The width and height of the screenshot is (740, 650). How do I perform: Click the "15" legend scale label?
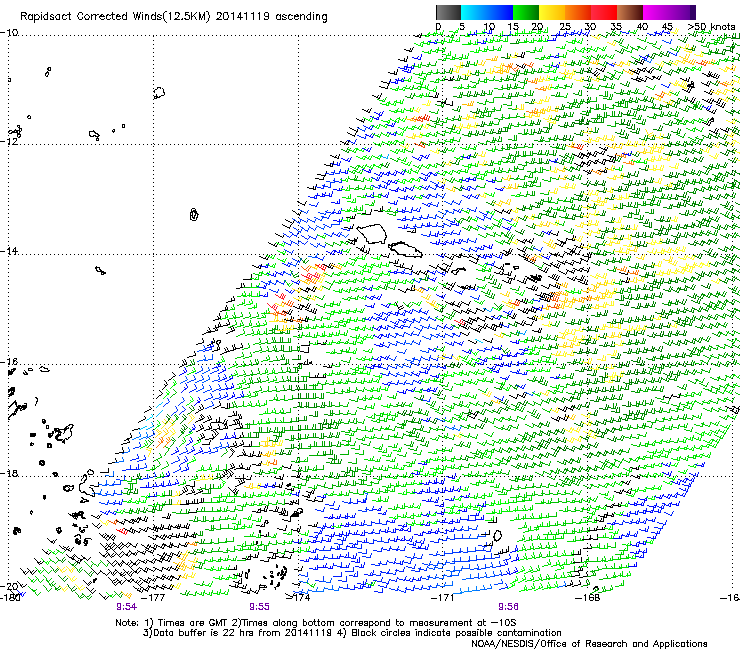click(513, 27)
